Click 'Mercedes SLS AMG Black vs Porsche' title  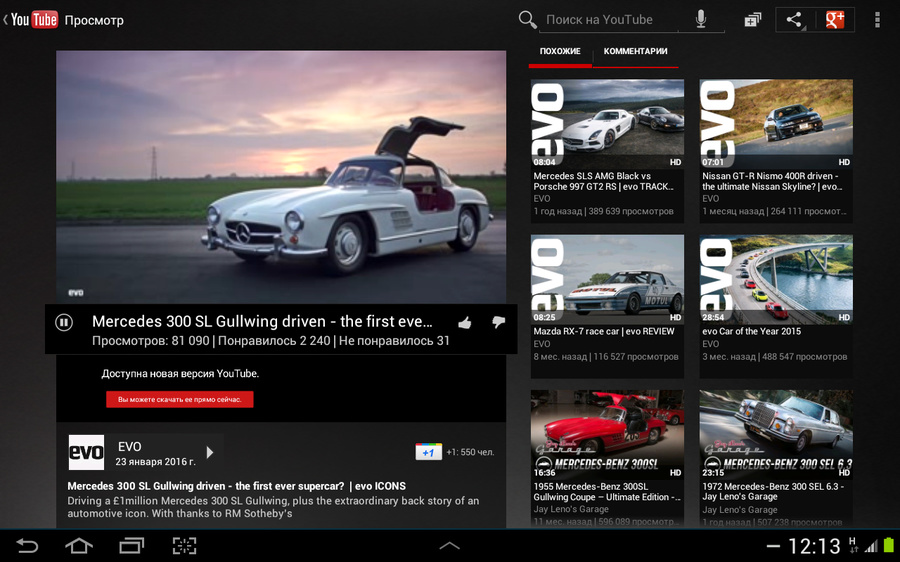pos(603,181)
